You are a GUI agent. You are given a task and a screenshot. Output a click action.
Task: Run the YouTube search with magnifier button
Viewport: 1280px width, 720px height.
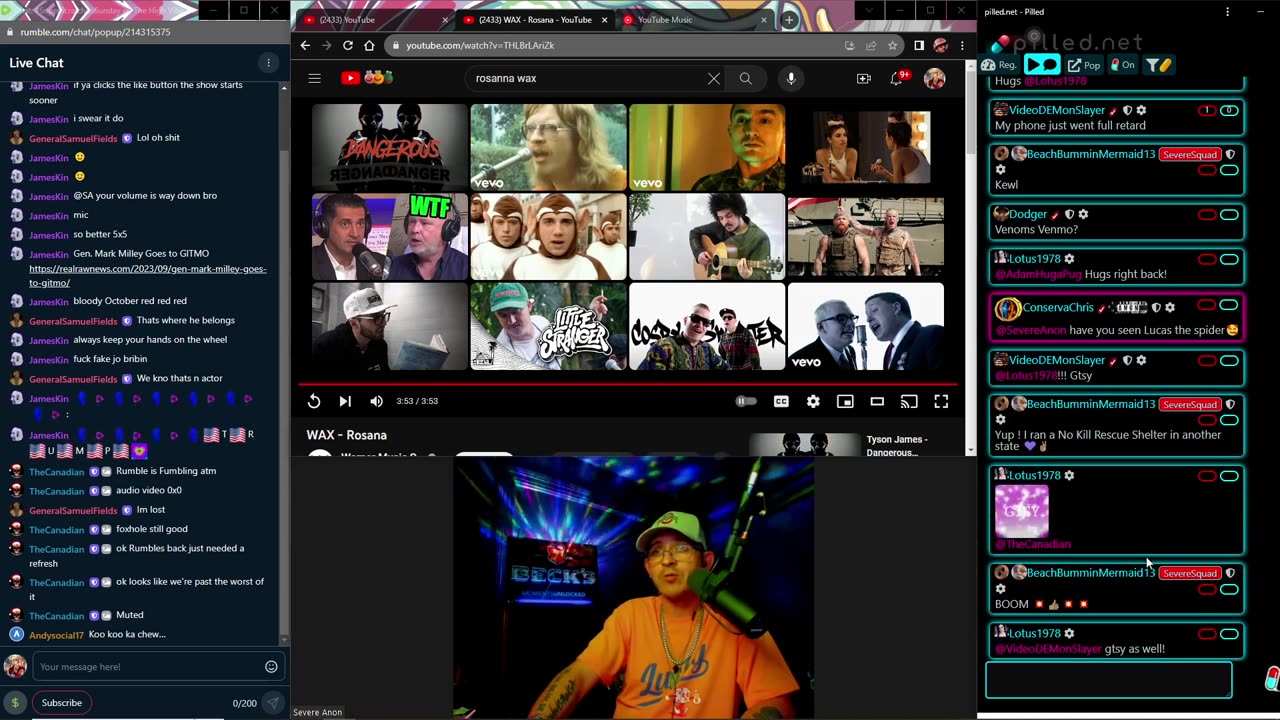click(x=745, y=78)
